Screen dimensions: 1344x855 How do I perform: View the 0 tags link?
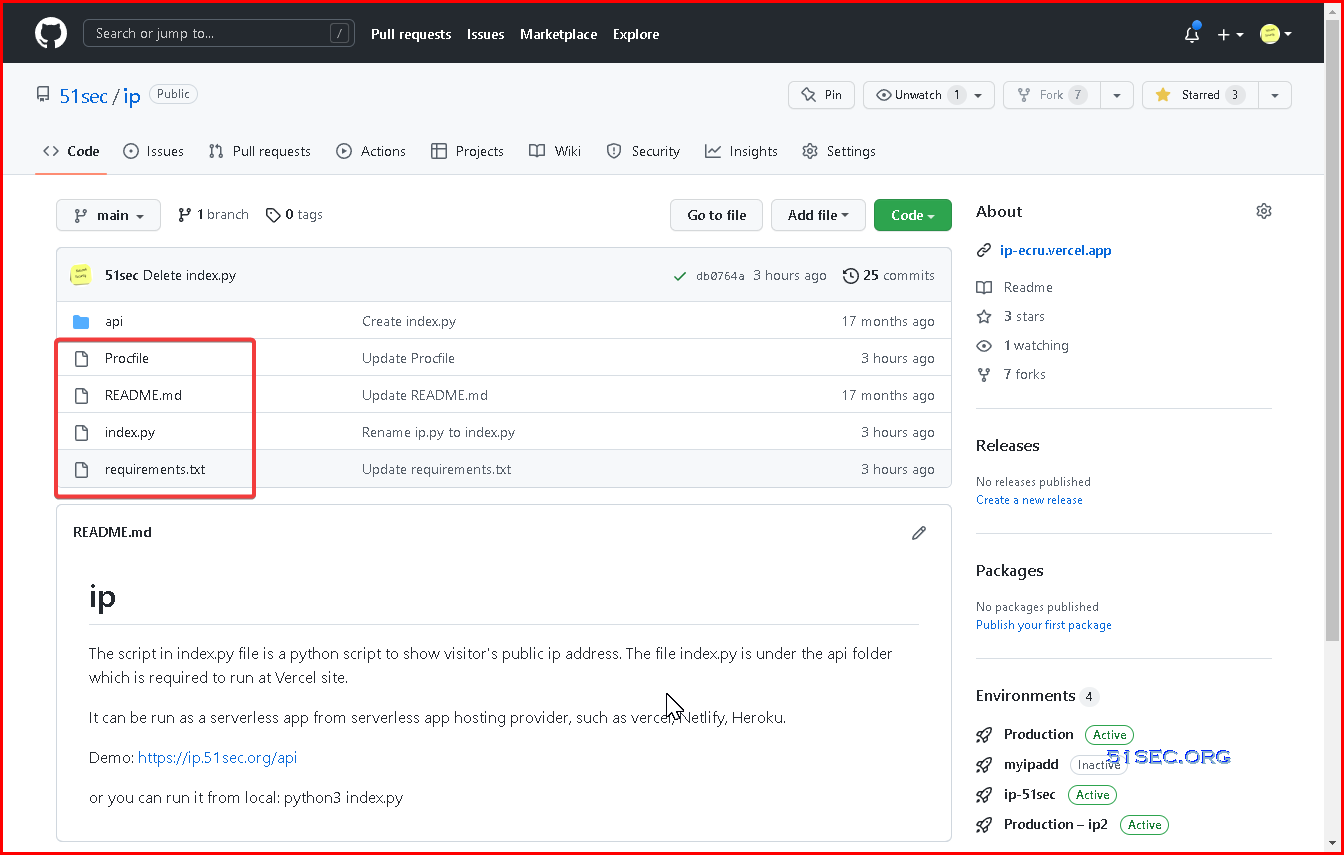pos(294,214)
